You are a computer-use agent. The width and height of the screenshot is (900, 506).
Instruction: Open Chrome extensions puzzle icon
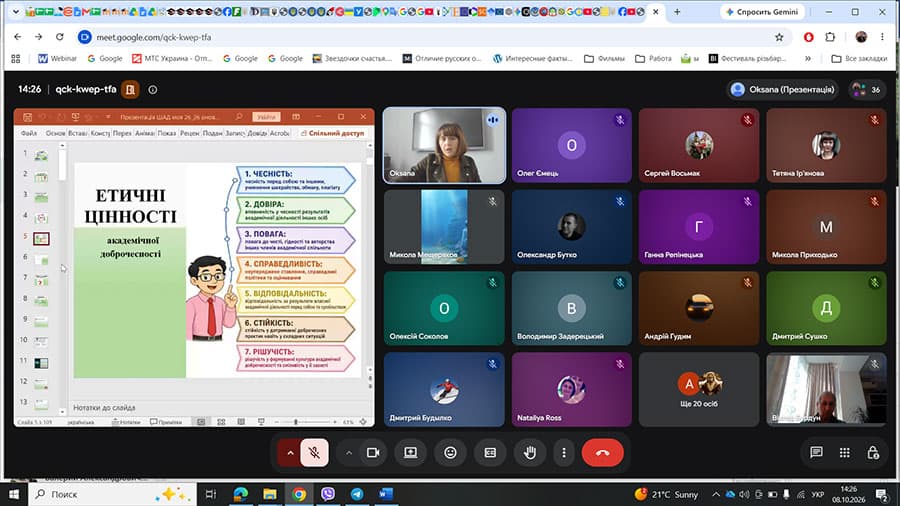click(x=830, y=37)
